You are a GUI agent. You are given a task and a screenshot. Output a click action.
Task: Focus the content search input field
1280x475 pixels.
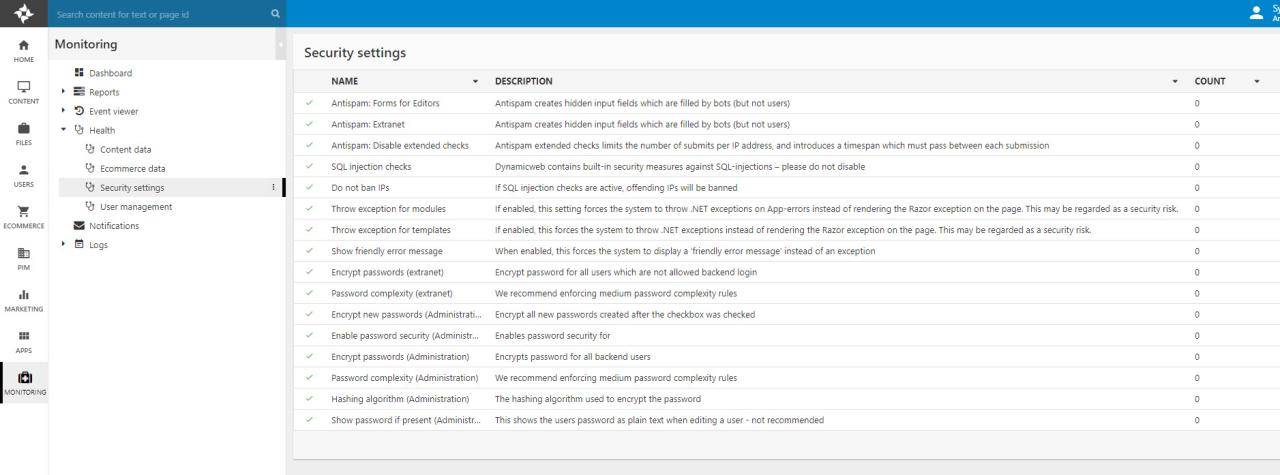(x=160, y=14)
